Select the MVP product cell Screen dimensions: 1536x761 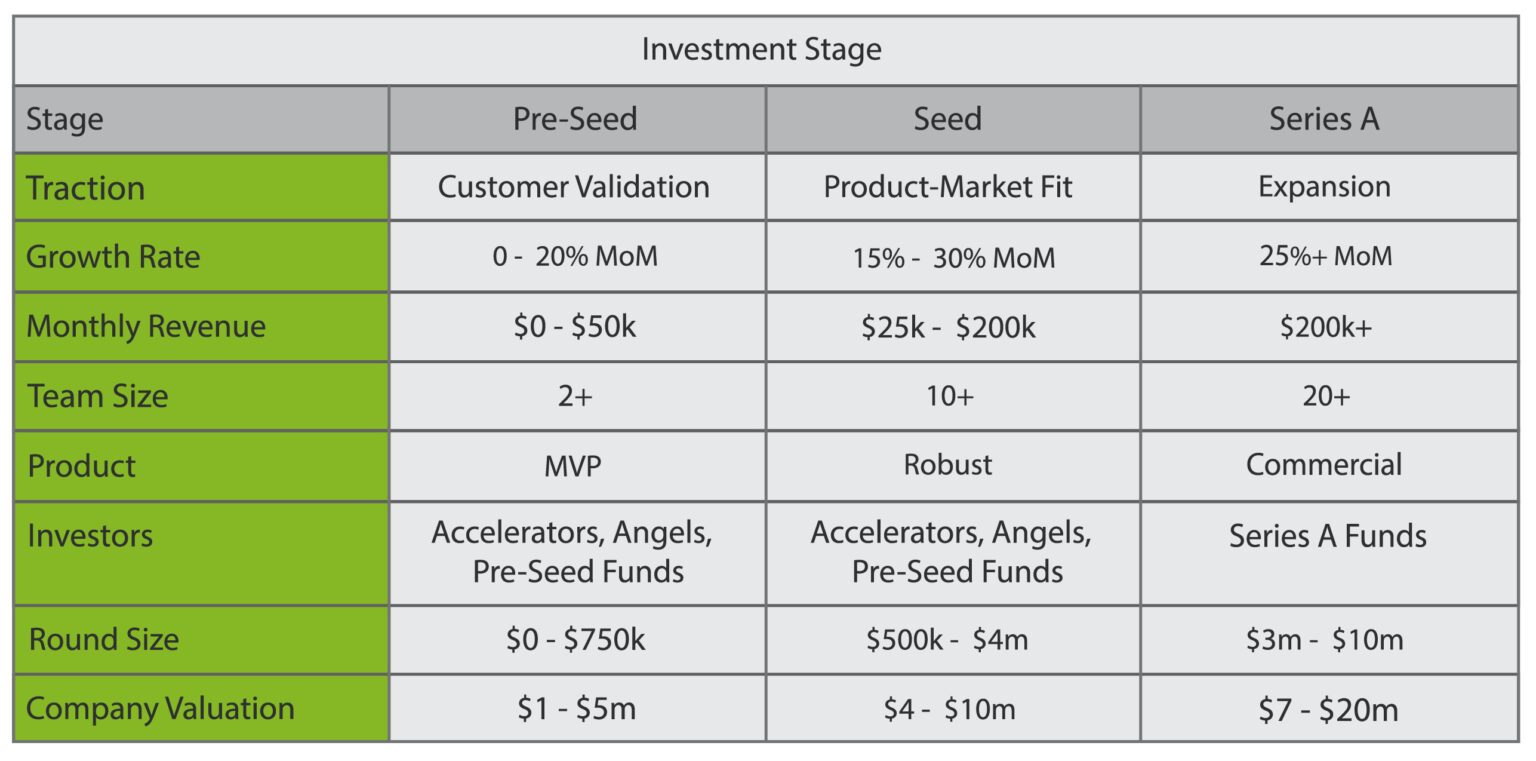(574, 465)
